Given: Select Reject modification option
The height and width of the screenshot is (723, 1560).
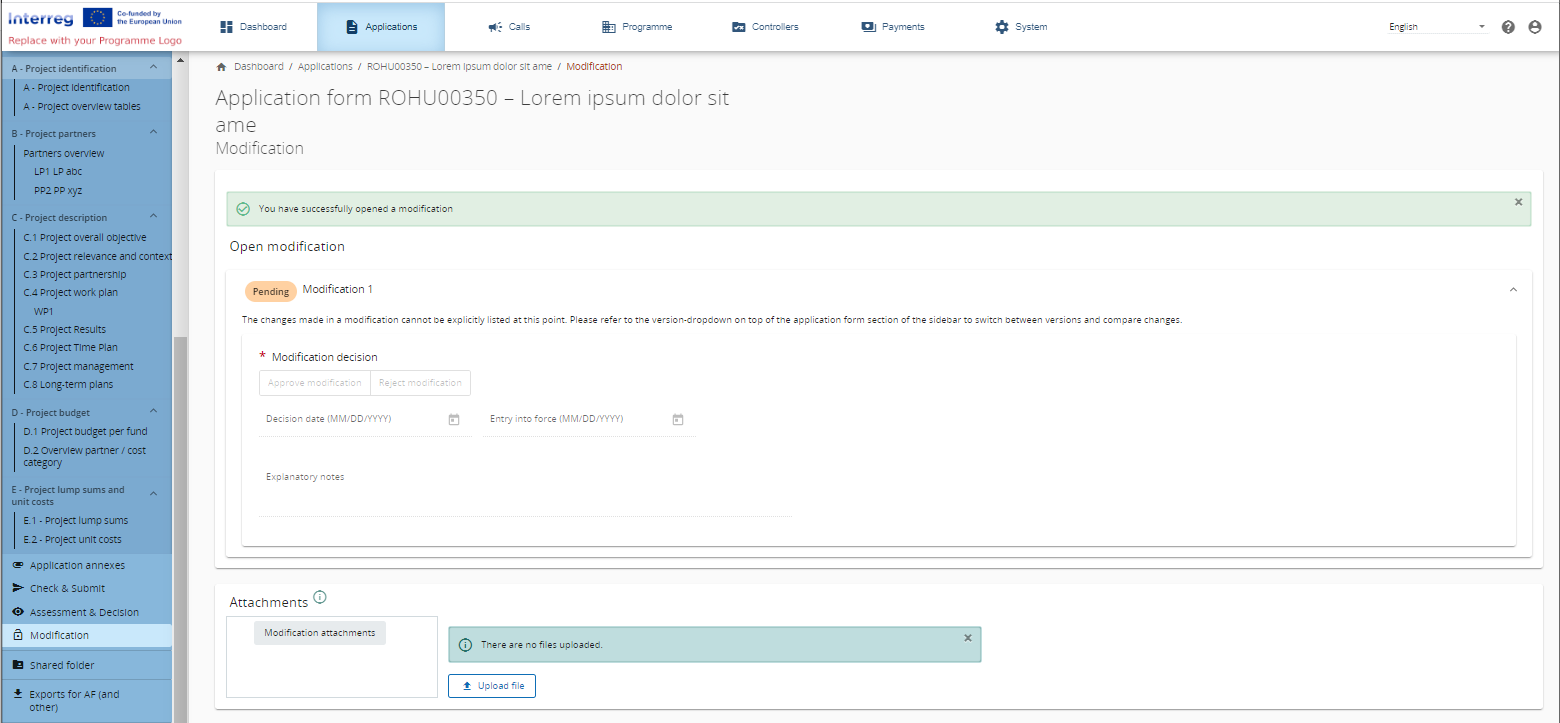Looking at the screenshot, I should pos(420,383).
